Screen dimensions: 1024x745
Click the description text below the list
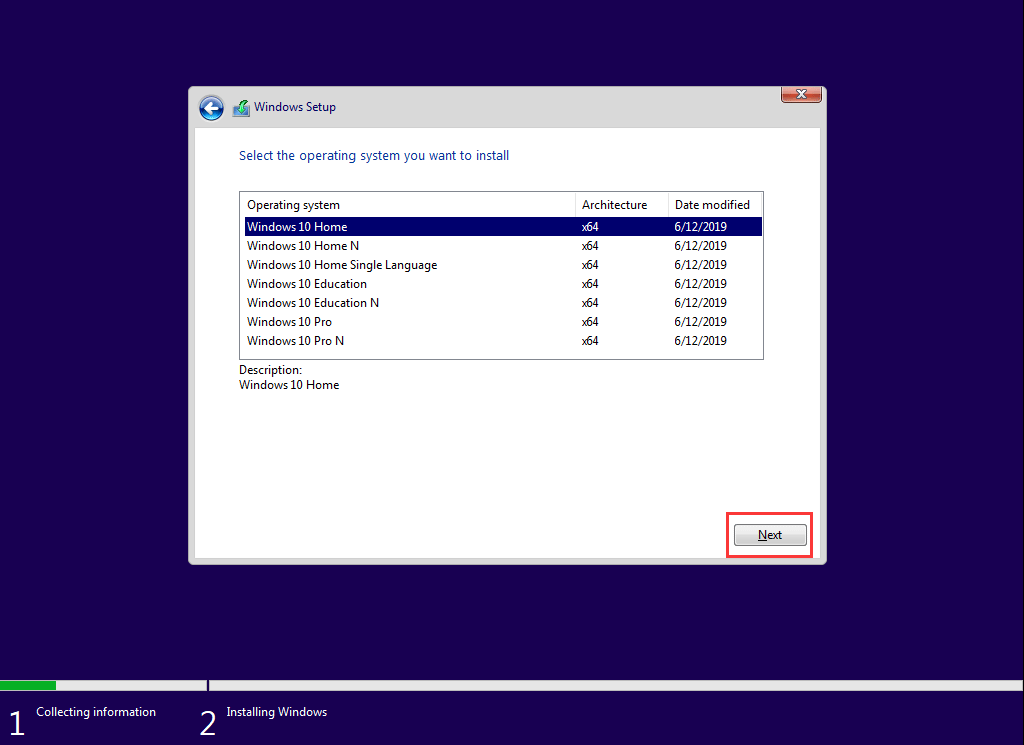coord(289,385)
